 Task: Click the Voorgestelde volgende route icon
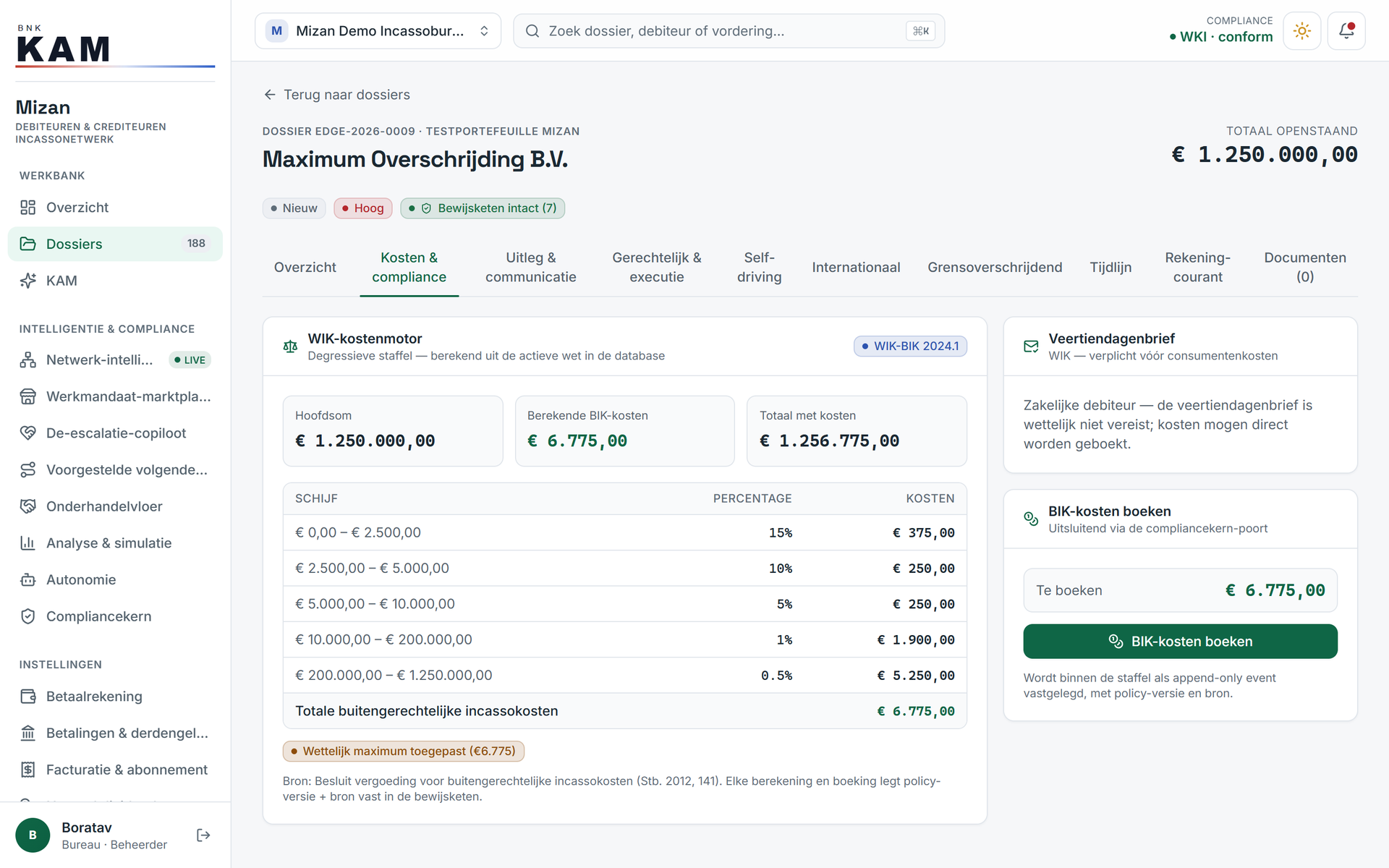pos(27,470)
